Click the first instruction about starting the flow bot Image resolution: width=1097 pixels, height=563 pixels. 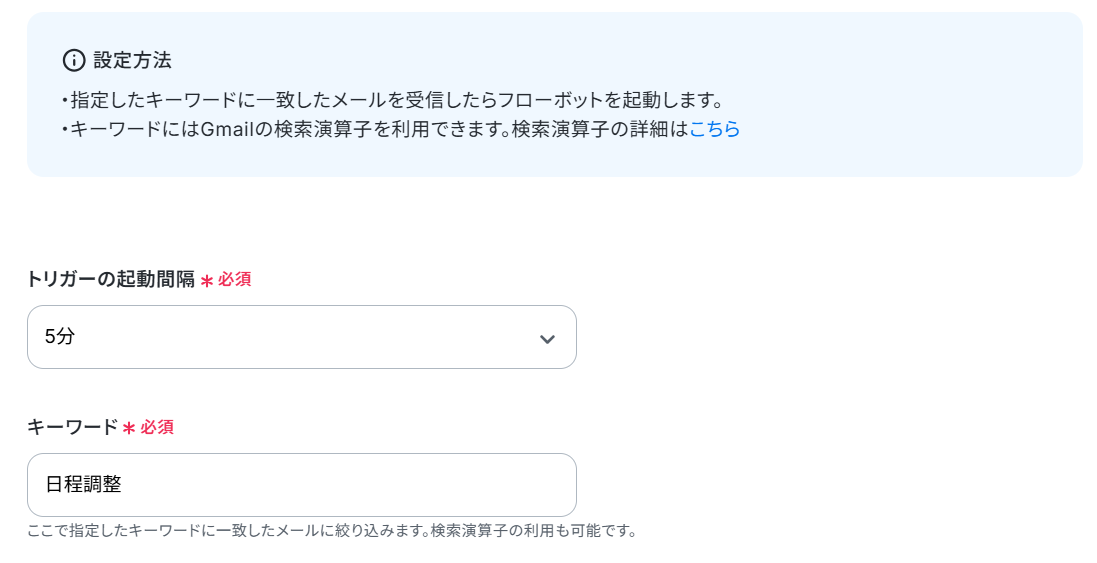(x=392, y=100)
